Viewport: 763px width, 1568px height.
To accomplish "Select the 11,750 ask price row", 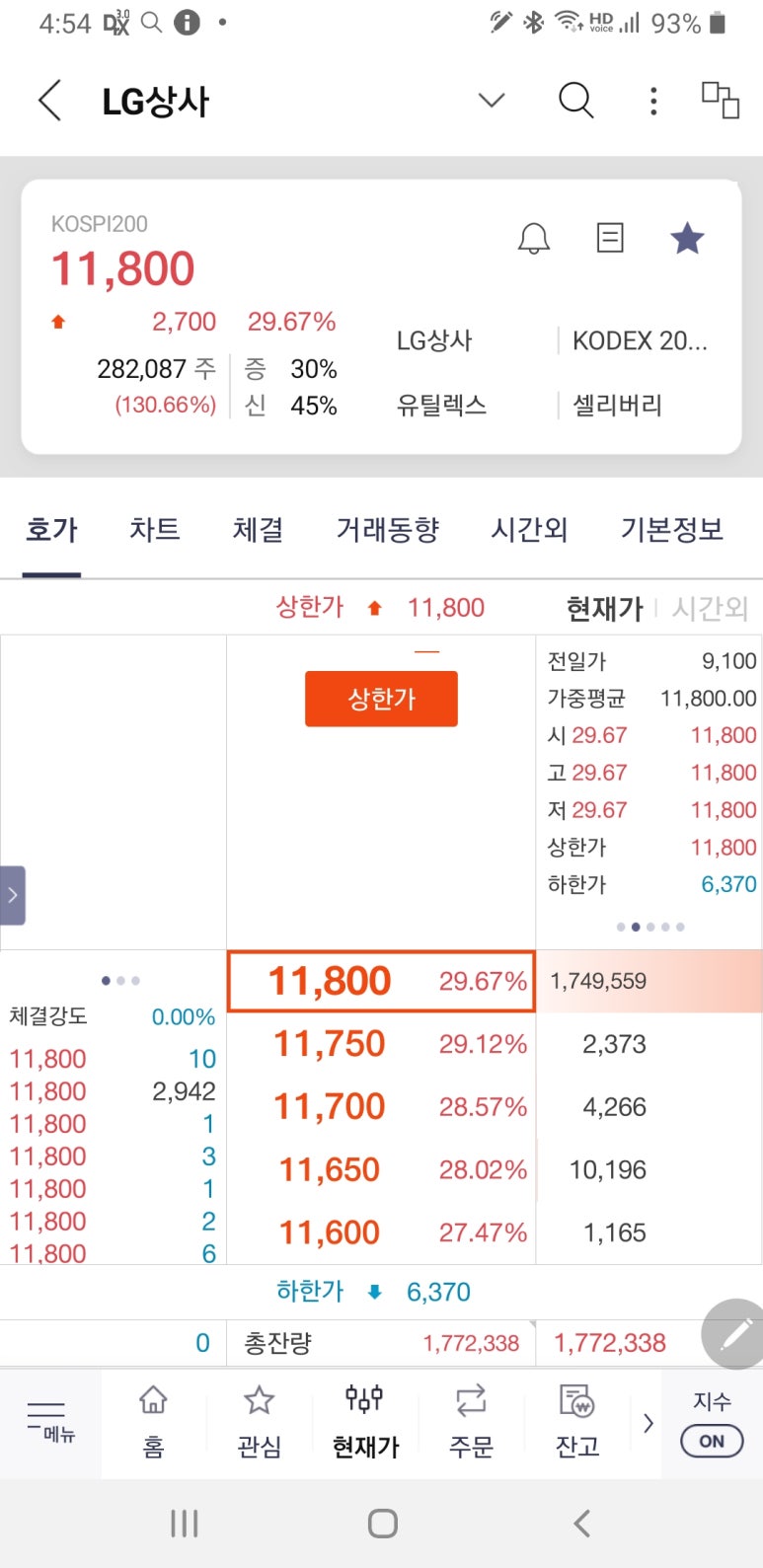I will (x=381, y=1044).
